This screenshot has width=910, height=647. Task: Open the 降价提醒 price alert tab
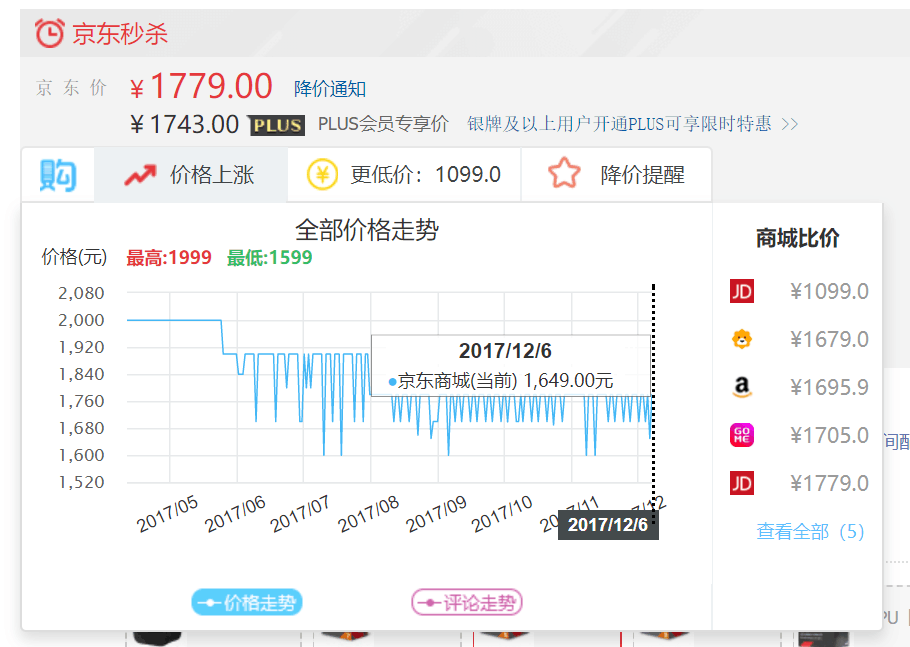coord(616,175)
